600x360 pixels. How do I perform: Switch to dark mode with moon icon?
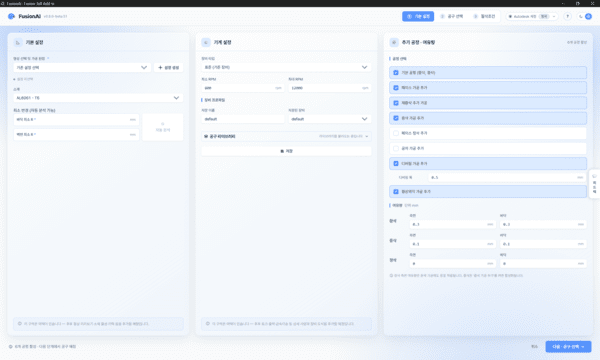click(x=580, y=16)
